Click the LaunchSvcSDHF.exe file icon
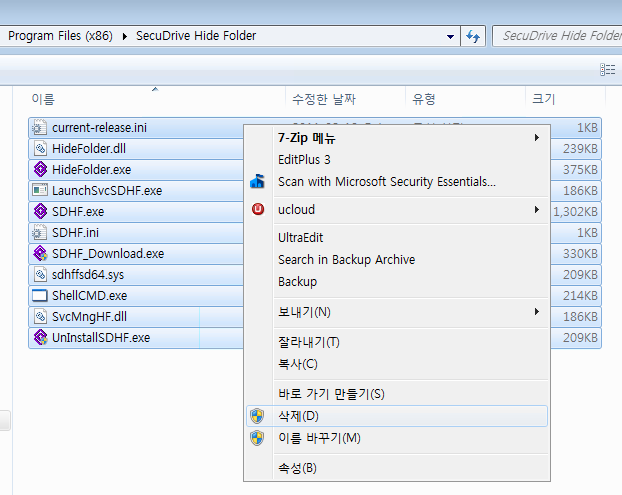Screen dimensions: 622x495 click(40, 190)
